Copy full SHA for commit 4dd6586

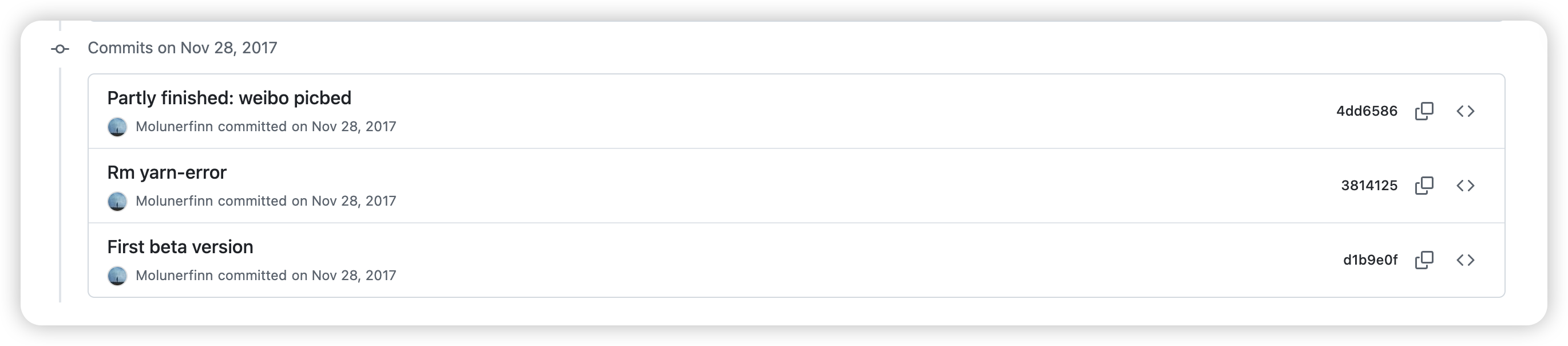pos(1424,111)
